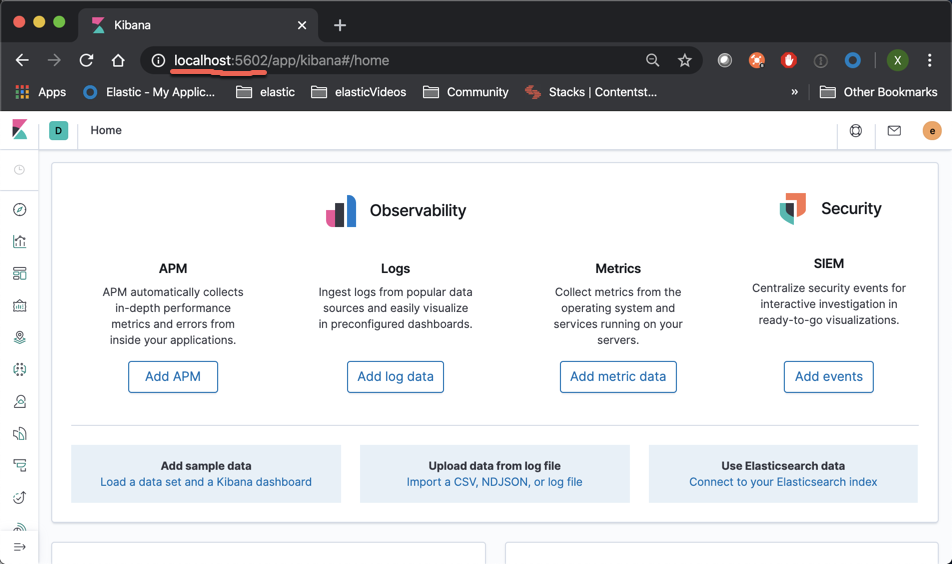952x564 pixels.
Task: Open the newsfeed mail icon
Action: click(894, 131)
